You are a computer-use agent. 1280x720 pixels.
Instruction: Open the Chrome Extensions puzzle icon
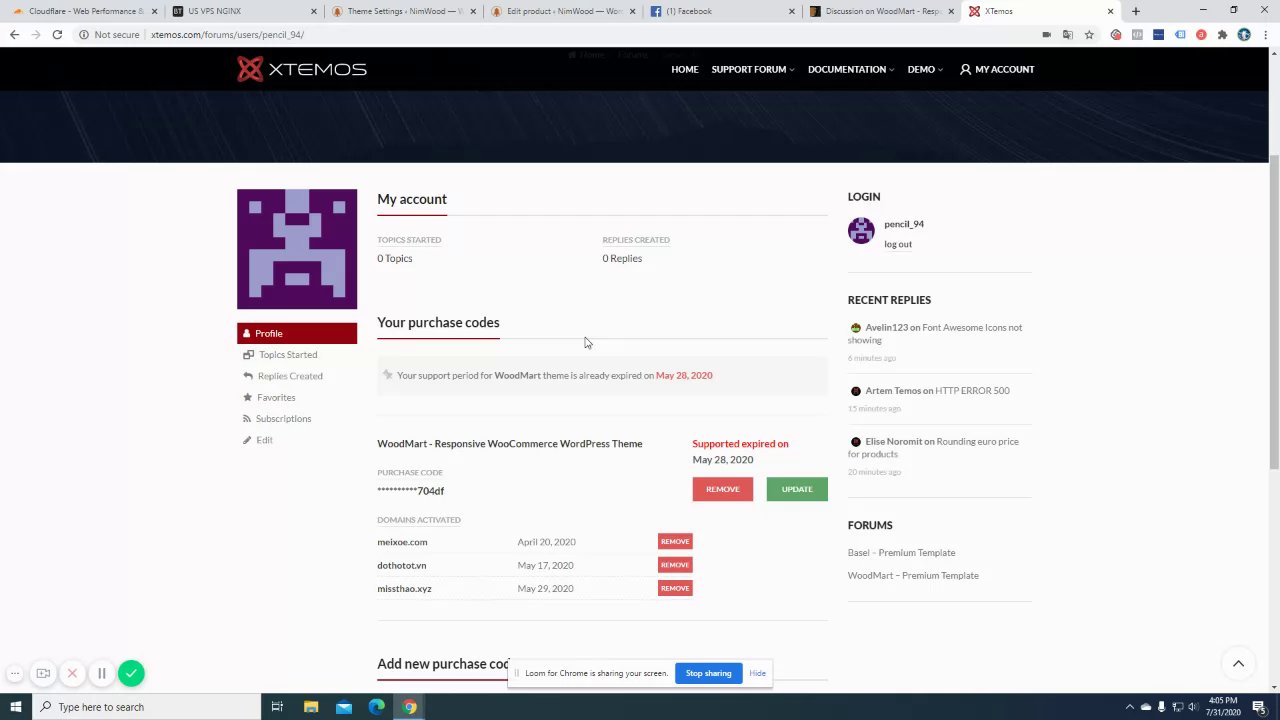[1222, 34]
